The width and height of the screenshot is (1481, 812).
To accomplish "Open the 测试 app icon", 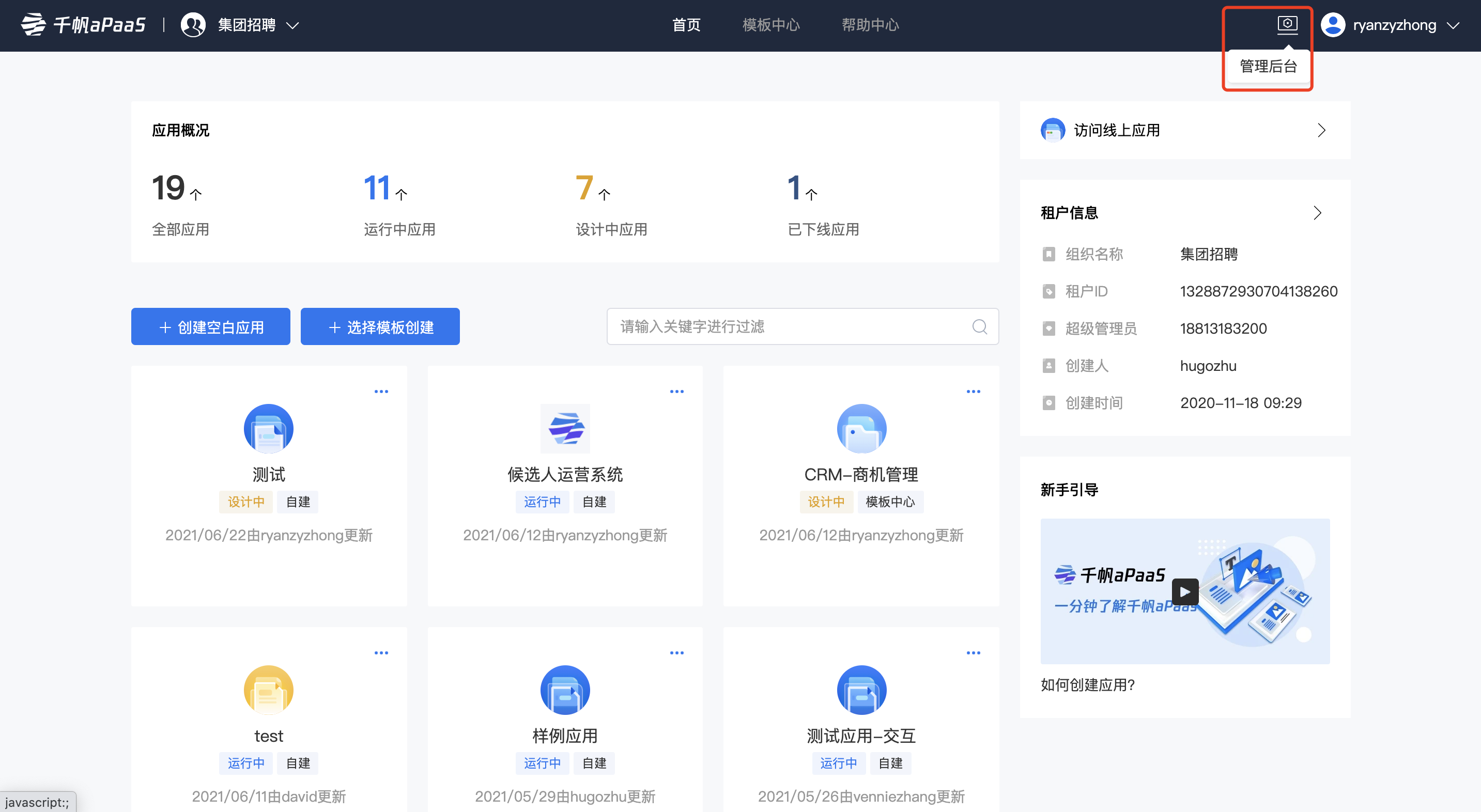I will coord(269,429).
